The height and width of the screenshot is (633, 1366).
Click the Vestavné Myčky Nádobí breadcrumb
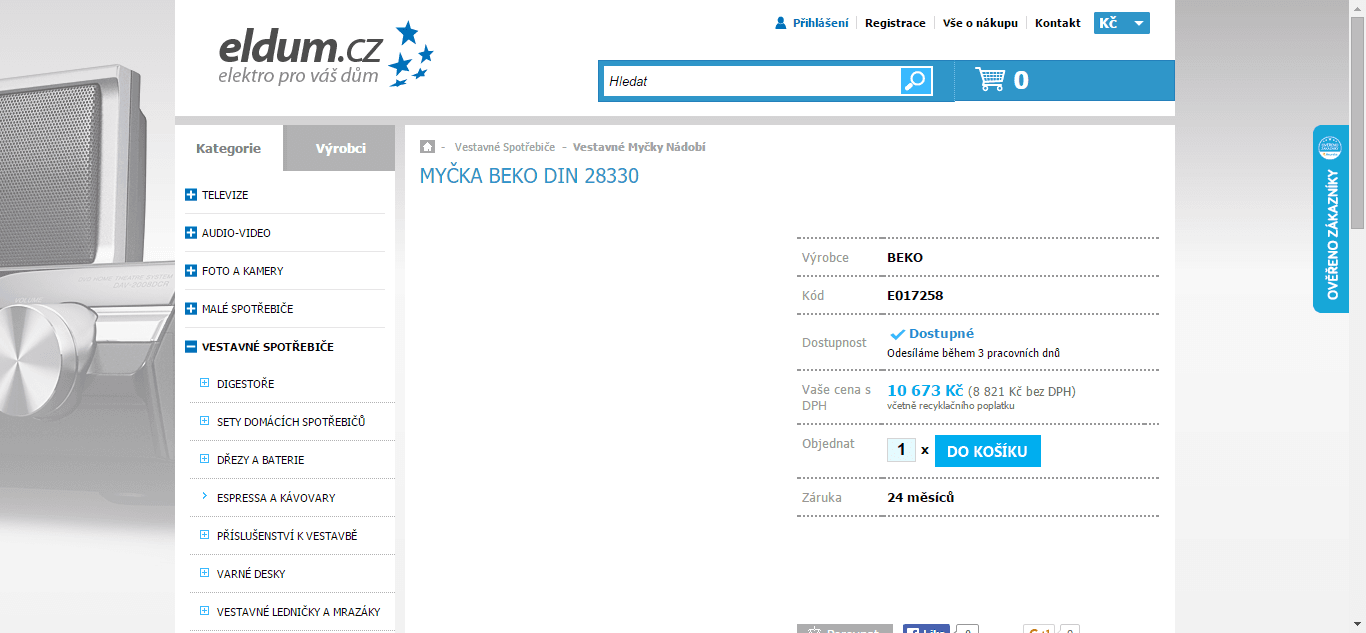pos(639,147)
